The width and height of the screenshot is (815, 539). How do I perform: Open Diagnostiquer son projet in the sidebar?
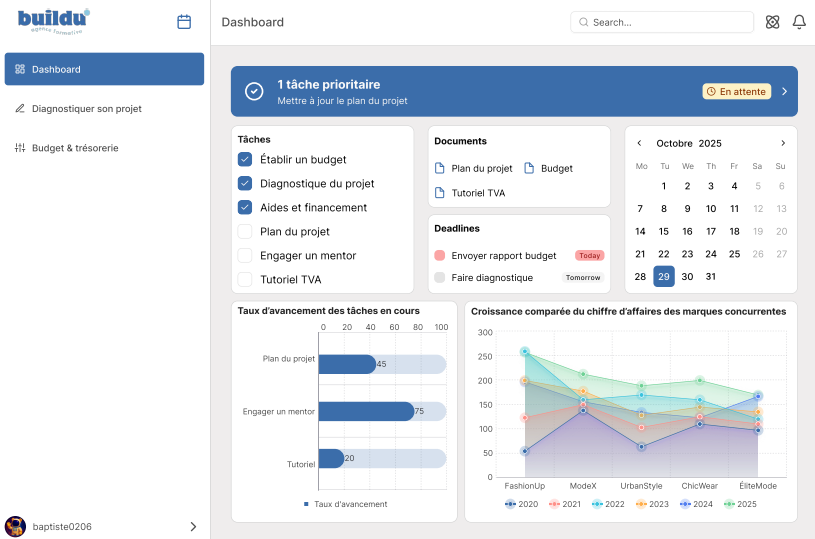(x=86, y=108)
